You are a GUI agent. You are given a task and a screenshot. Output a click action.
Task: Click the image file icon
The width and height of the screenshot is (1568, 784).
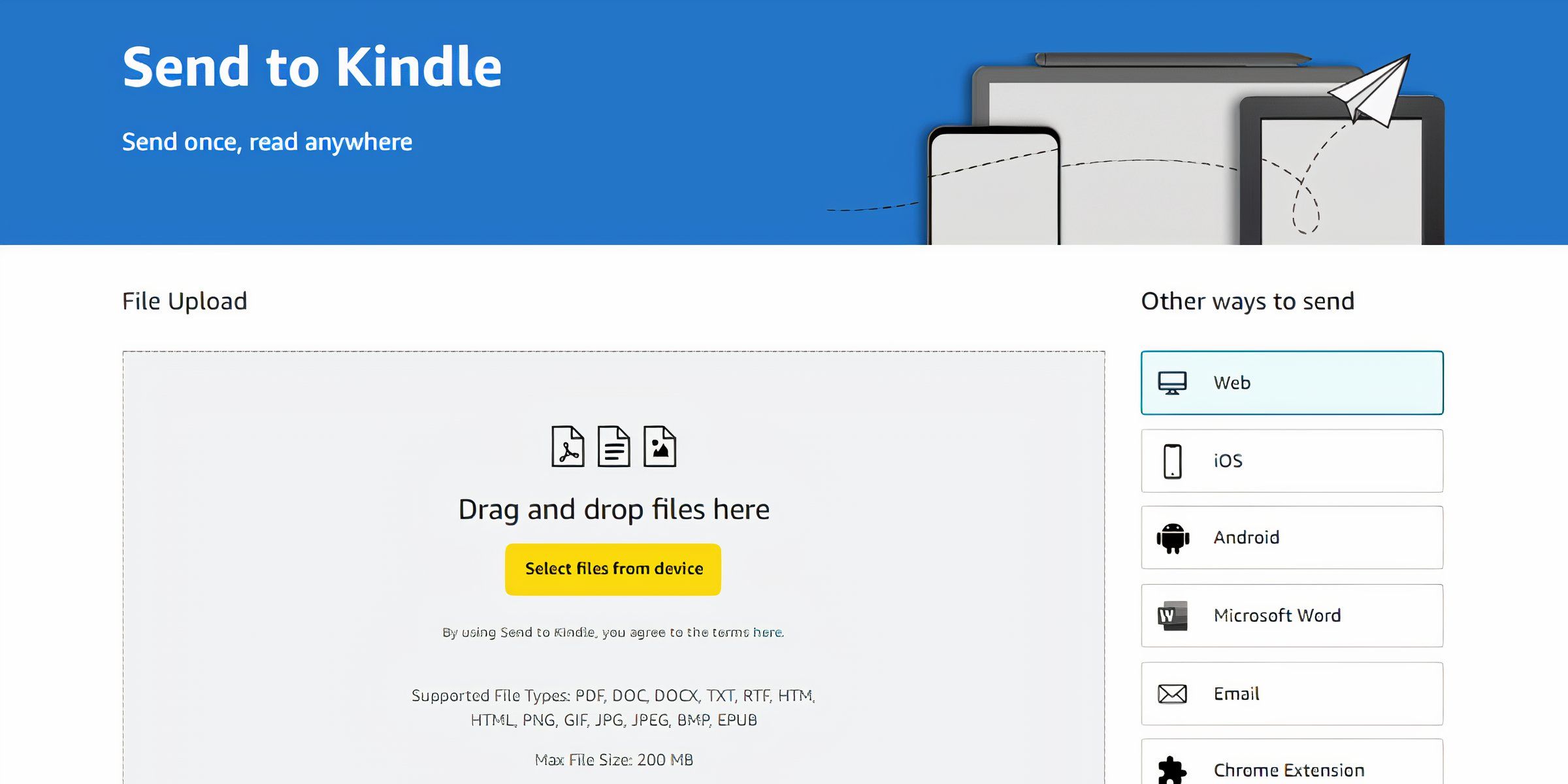click(x=659, y=446)
